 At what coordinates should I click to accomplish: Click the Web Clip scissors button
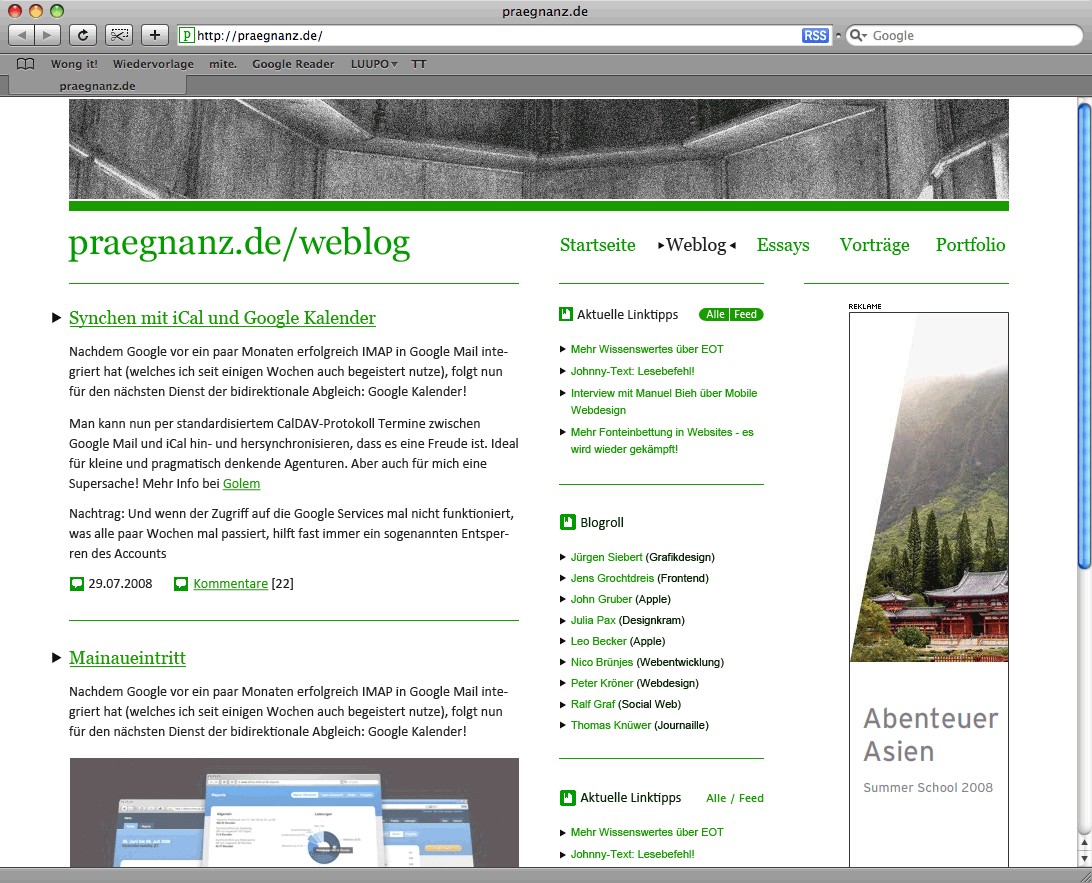[x=119, y=35]
